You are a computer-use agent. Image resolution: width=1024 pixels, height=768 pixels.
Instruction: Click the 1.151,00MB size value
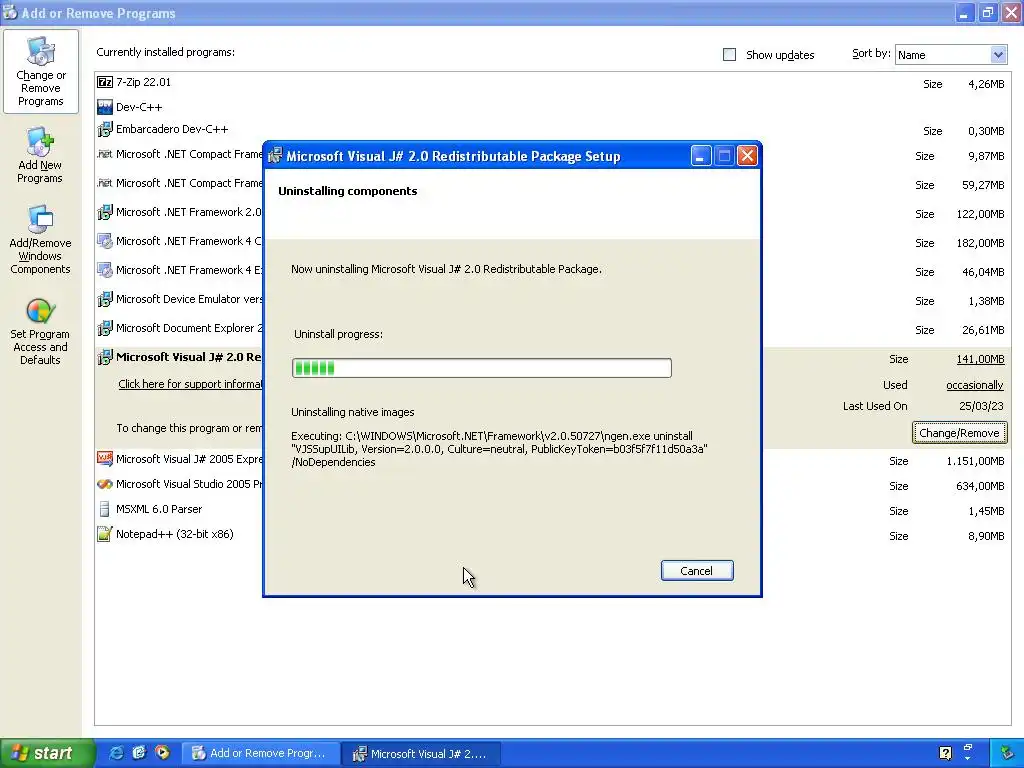pos(975,461)
